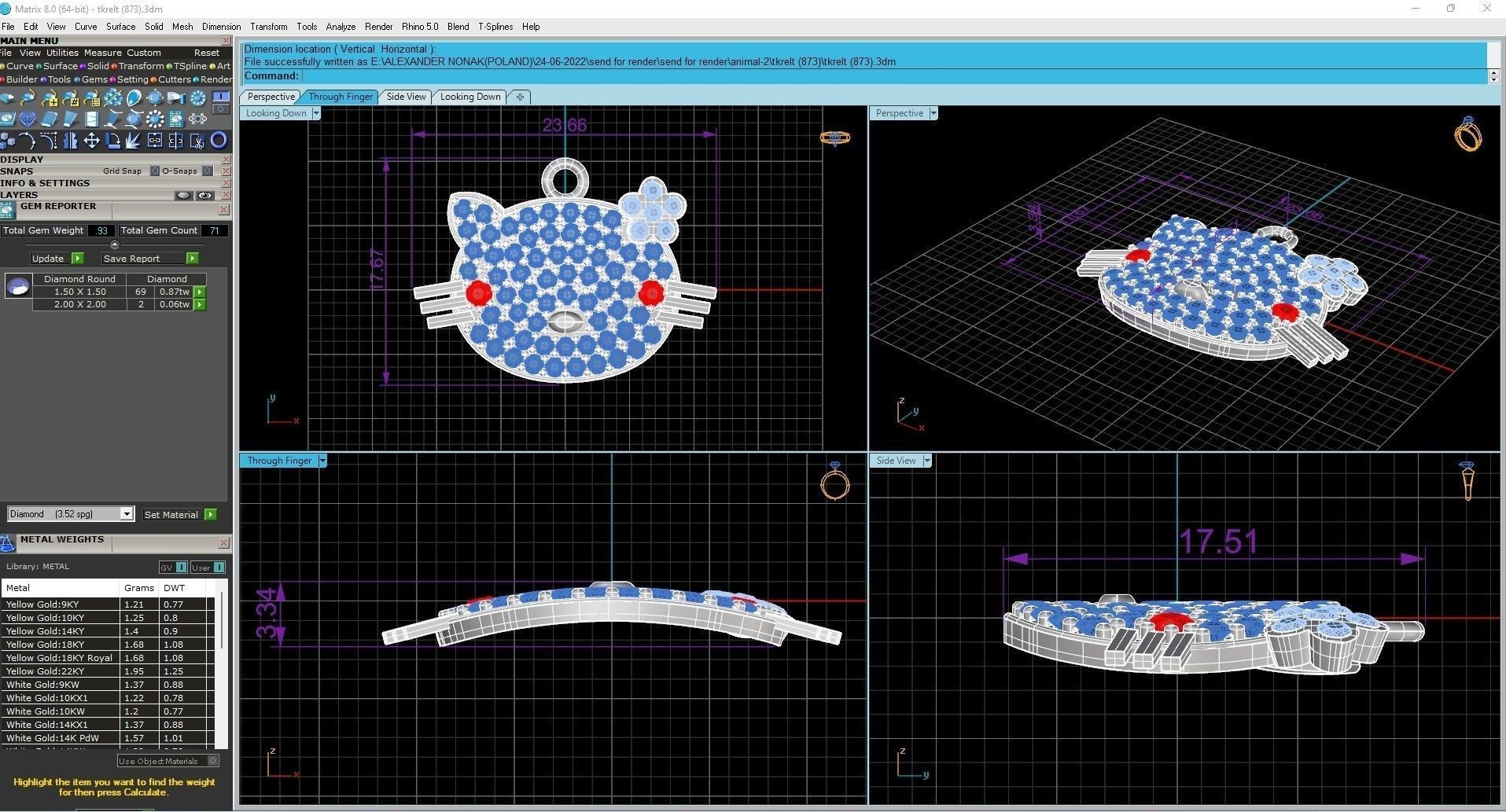The width and height of the screenshot is (1506, 812).
Task: Open the Diamond material dropdown
Action: click(127, 514)
